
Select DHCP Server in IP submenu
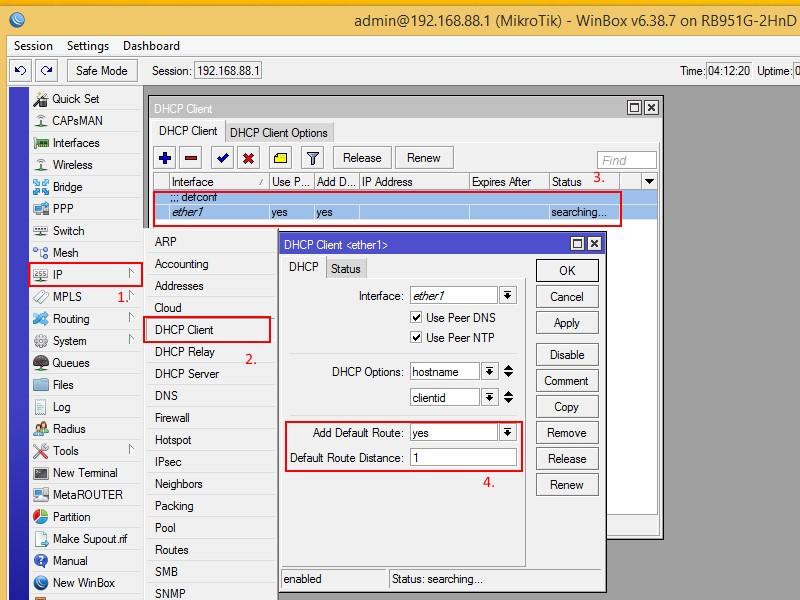pos(187,374)
